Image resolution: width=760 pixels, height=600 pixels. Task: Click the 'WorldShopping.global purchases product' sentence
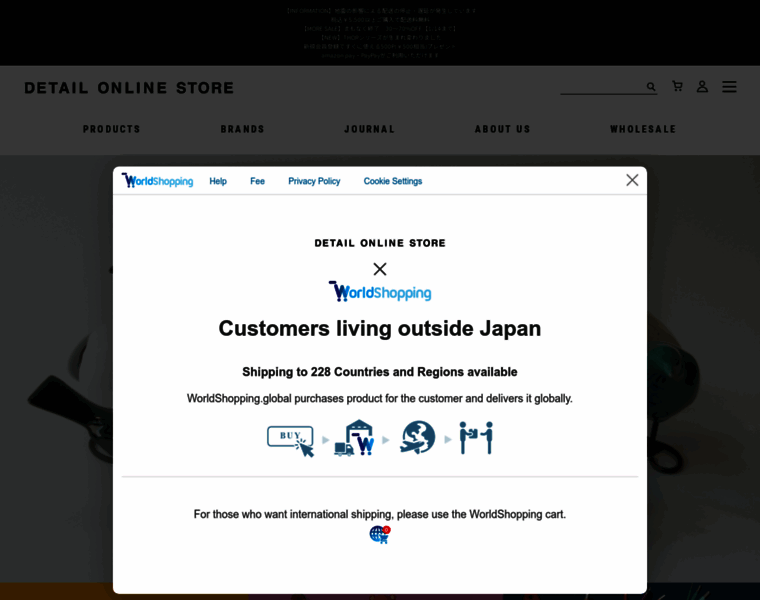(380, 398)
